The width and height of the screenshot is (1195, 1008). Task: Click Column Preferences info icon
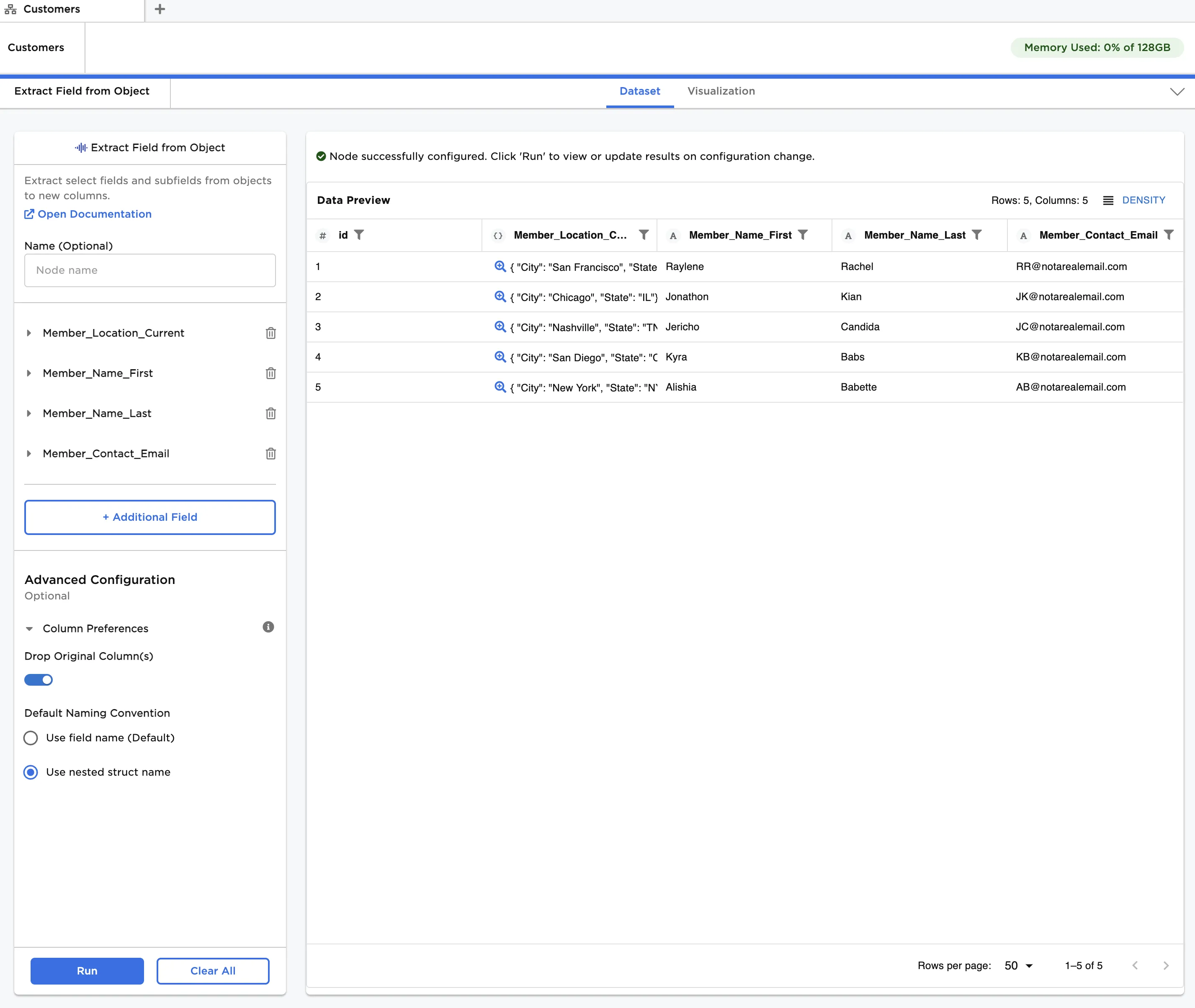point(268,627)
